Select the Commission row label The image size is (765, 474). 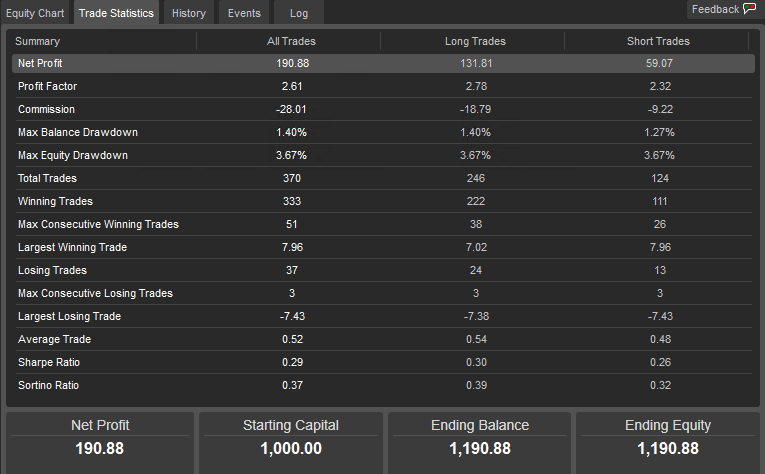[x=46, y=109]
